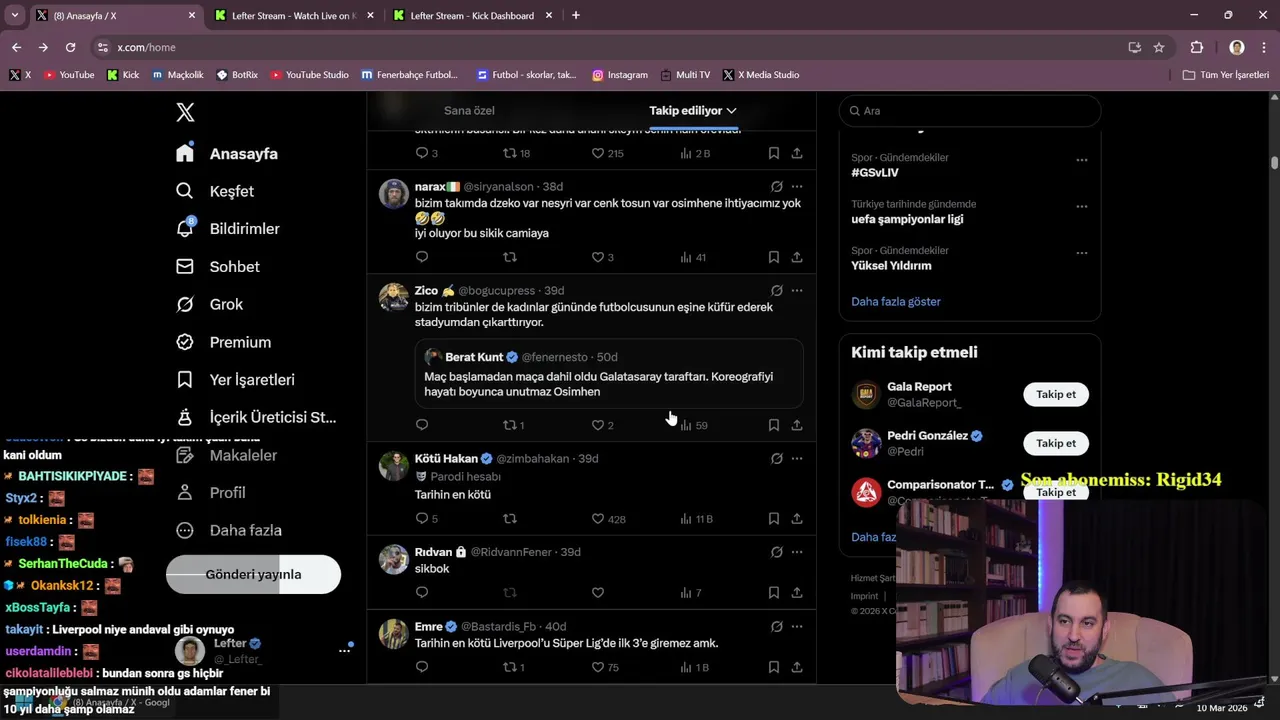The image size is (1280, 720).
Task: Reply to narax's post
Action: point(422,257)
